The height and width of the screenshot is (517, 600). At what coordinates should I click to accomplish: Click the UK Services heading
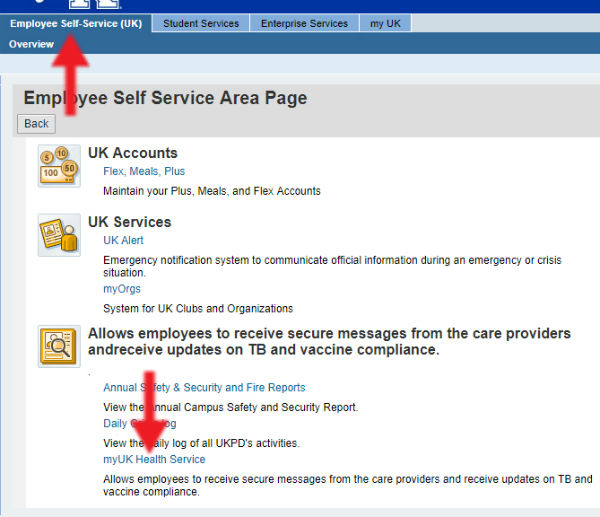129,222
